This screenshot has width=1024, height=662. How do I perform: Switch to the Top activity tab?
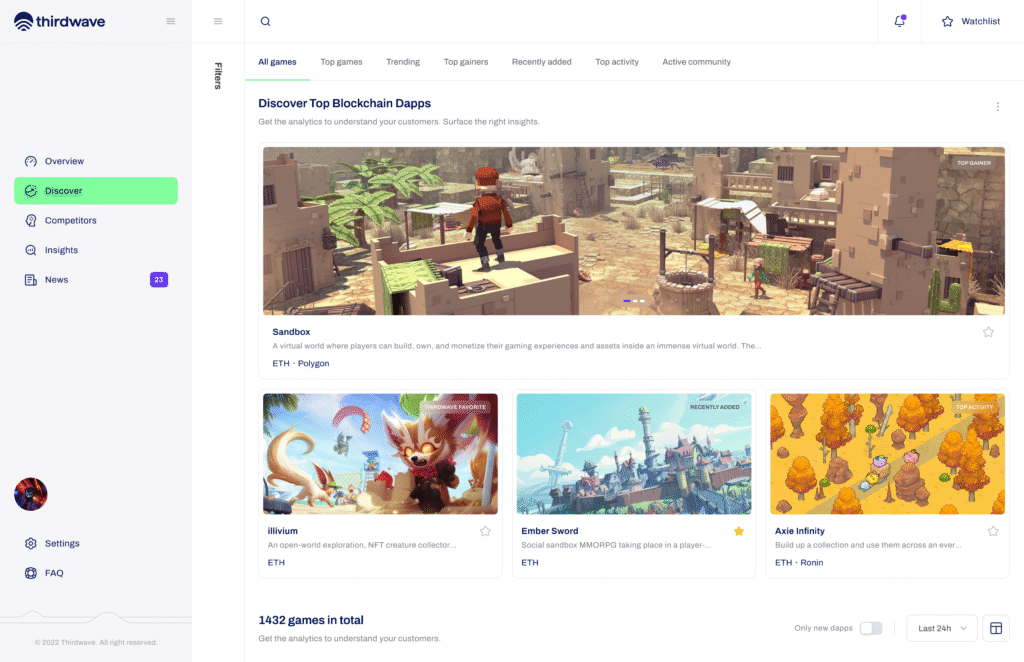[616, 62]
